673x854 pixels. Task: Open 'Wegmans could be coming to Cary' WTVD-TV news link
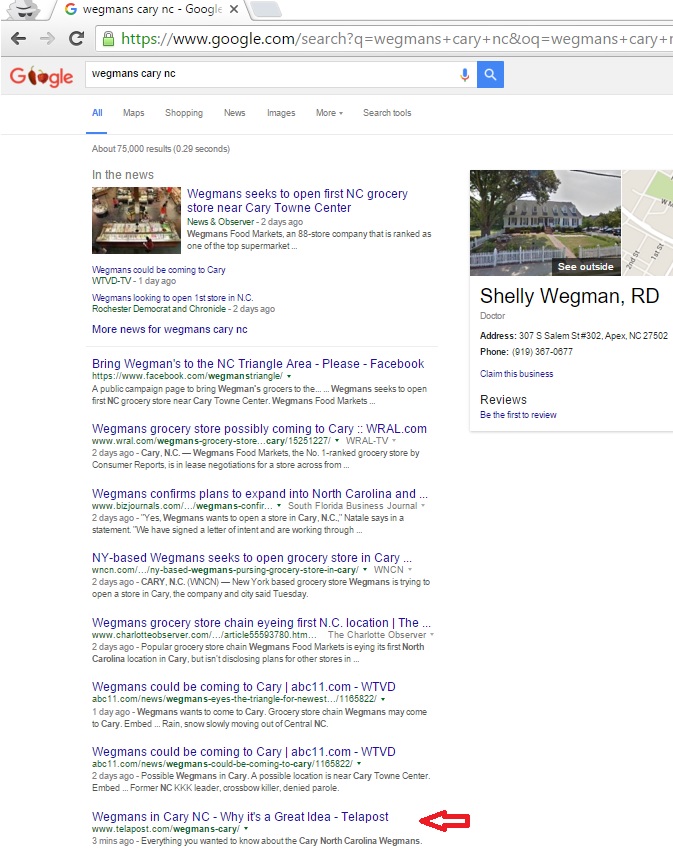(158, 270)
